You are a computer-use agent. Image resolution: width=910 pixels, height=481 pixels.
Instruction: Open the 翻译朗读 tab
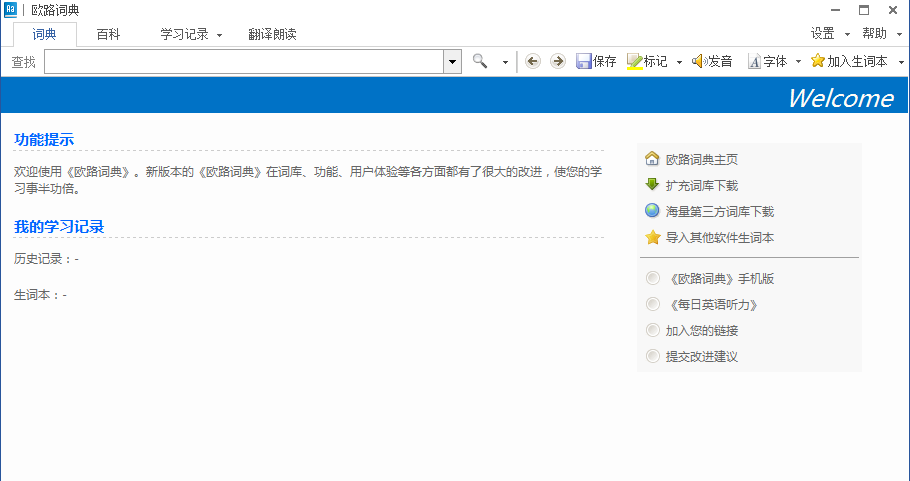pos(272,34)
